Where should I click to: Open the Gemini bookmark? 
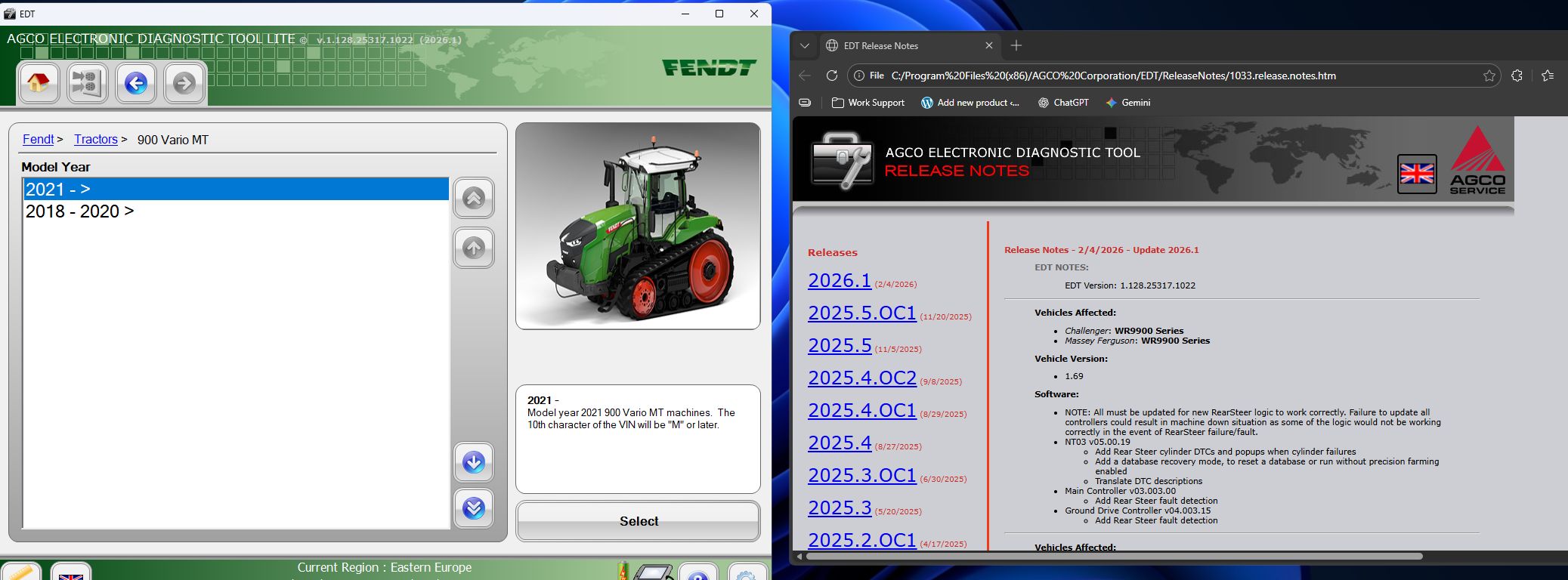1127,103
